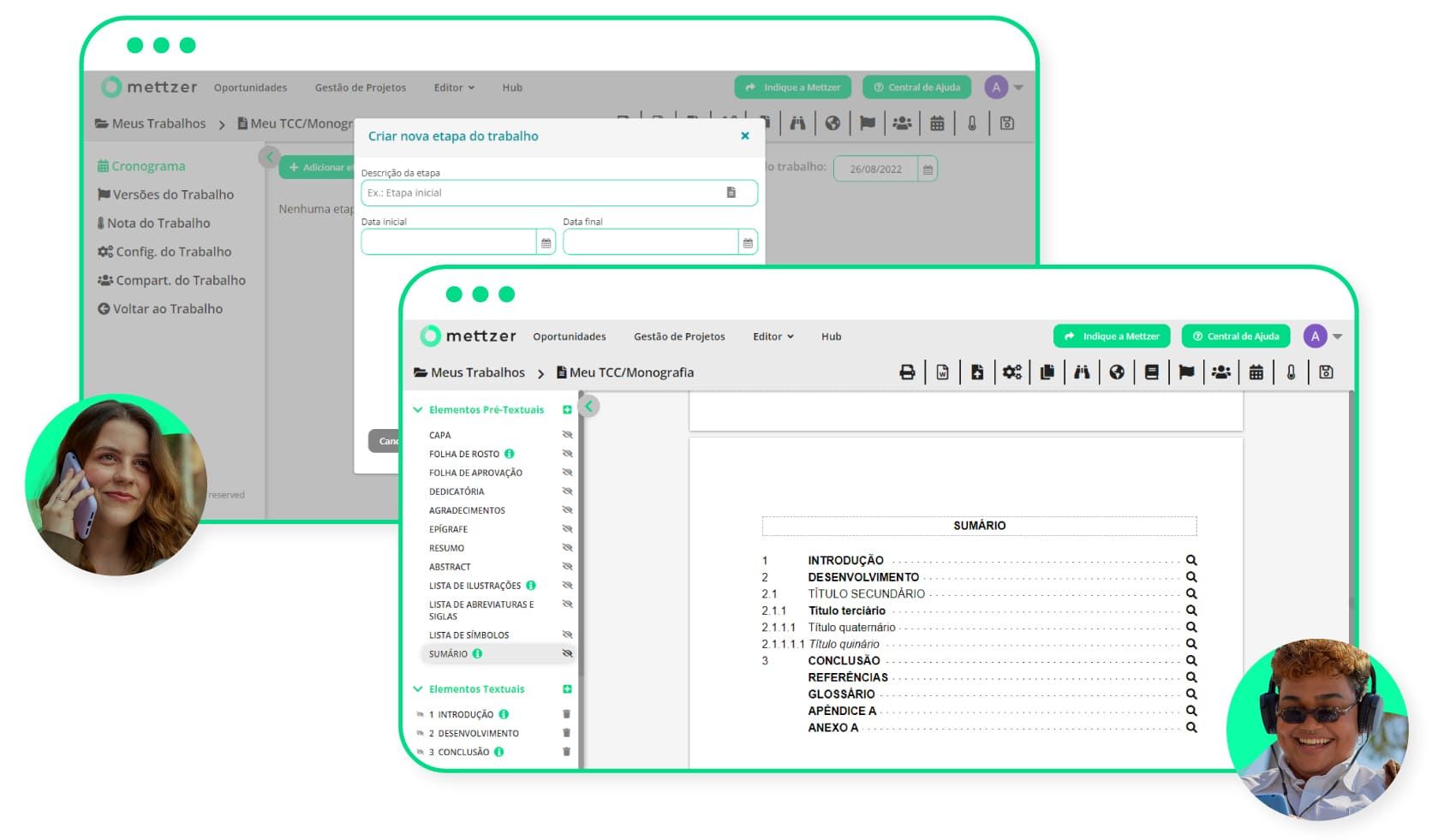This screenshot has width=1432, height=840.
Task: Click Meus Trabalhos breadcrumb in front window
Action: pos(469,372)
